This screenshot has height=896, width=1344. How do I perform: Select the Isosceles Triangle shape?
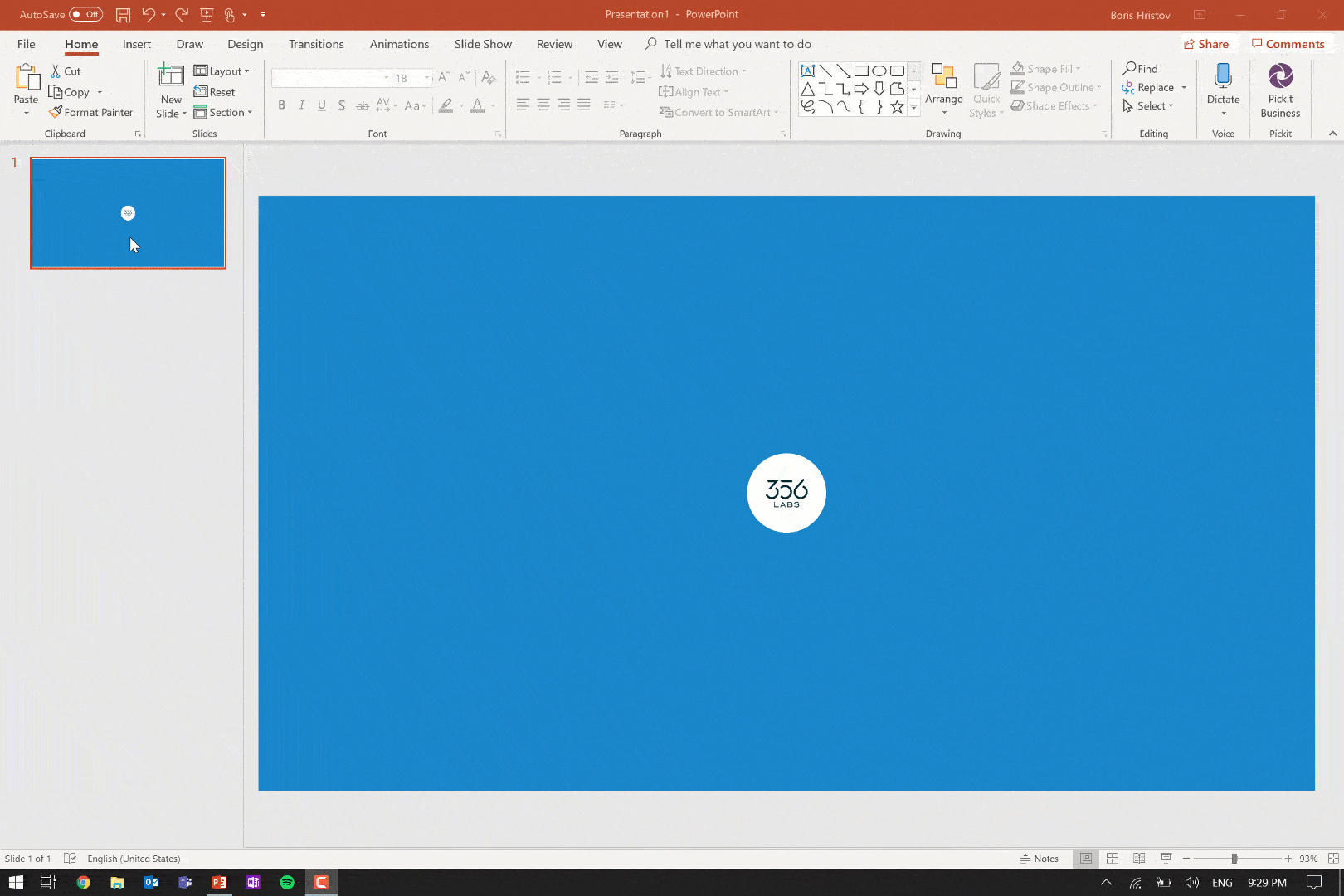pyautogui.click(x=807, y=89)
